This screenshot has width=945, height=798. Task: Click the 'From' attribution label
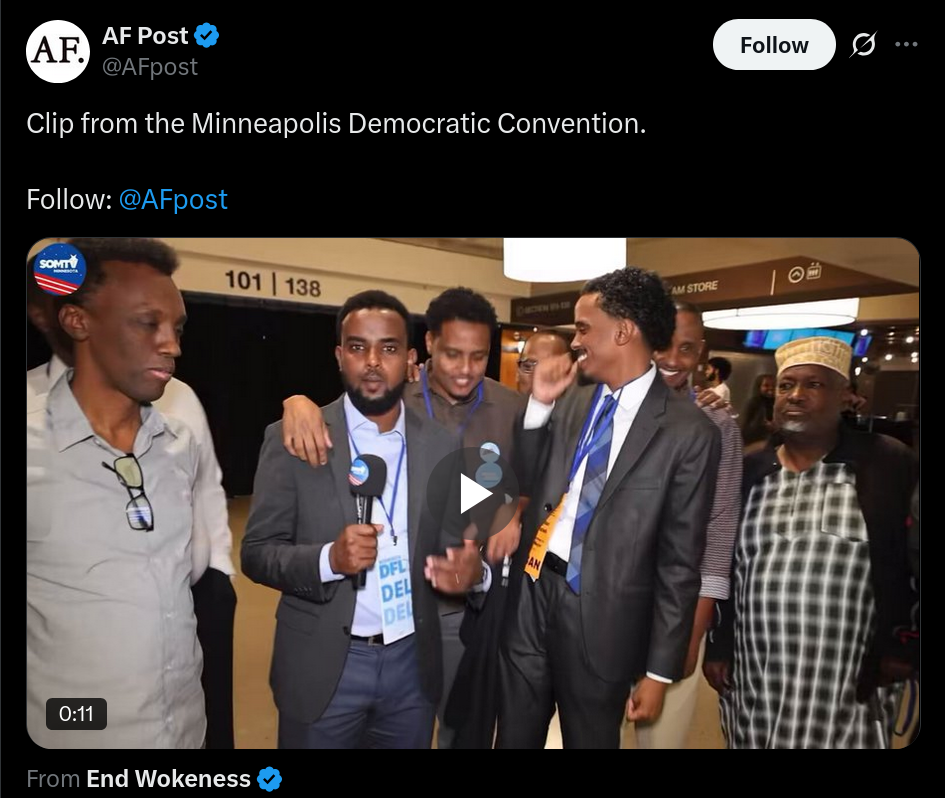tap(53, 779)
